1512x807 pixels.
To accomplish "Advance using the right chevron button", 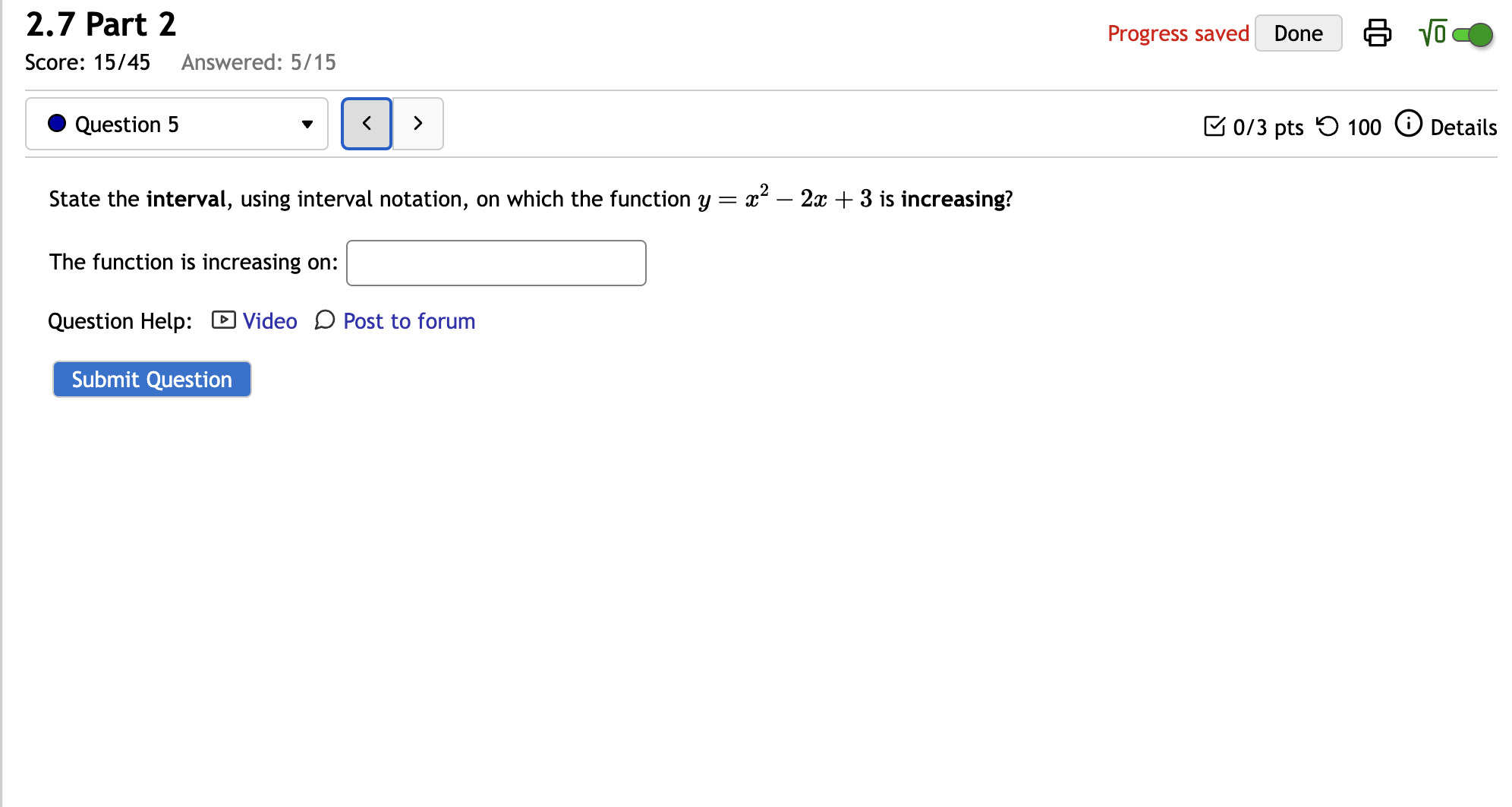I will point(417,123).
